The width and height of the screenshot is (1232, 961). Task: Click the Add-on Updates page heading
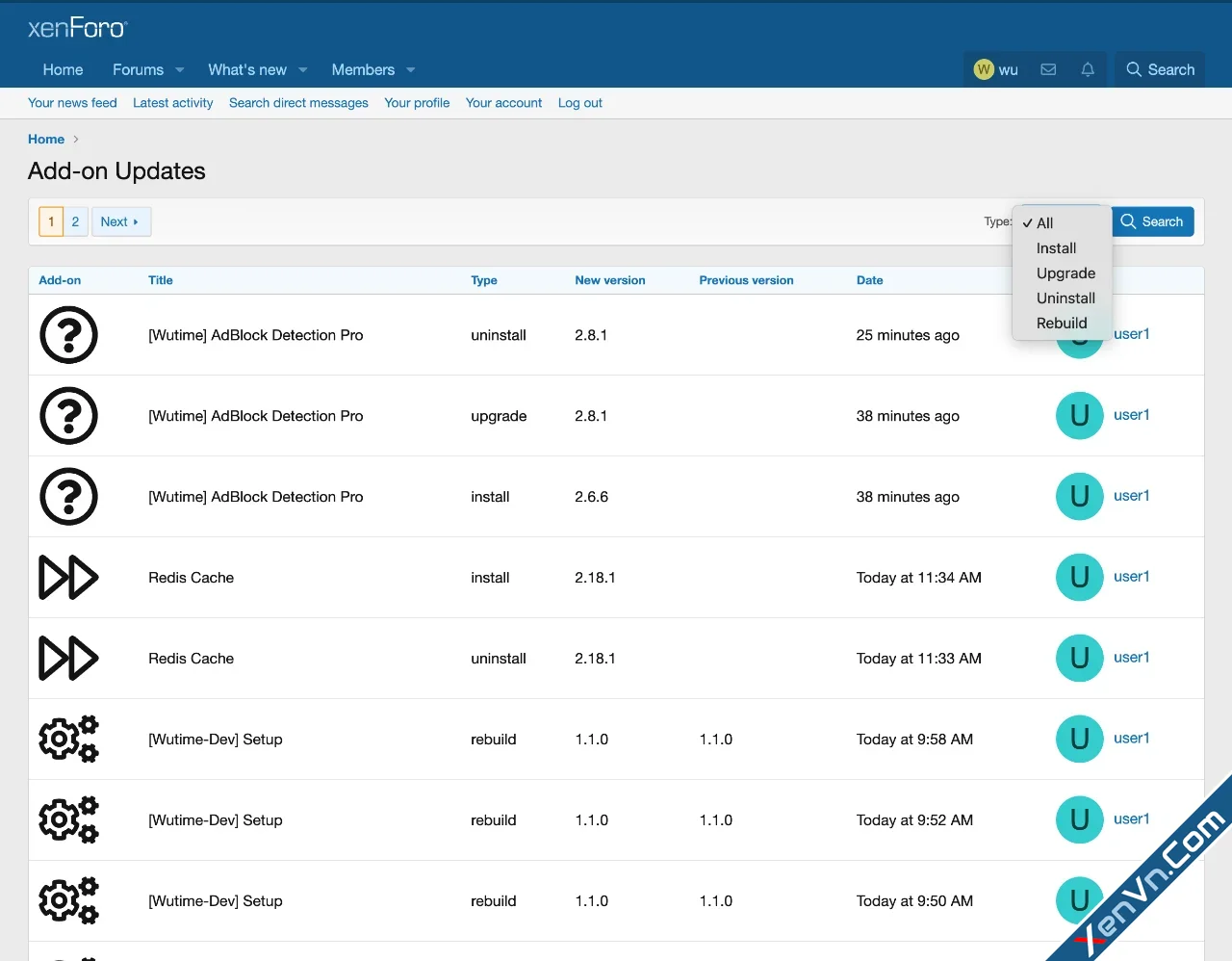click(x=116, y=171)
